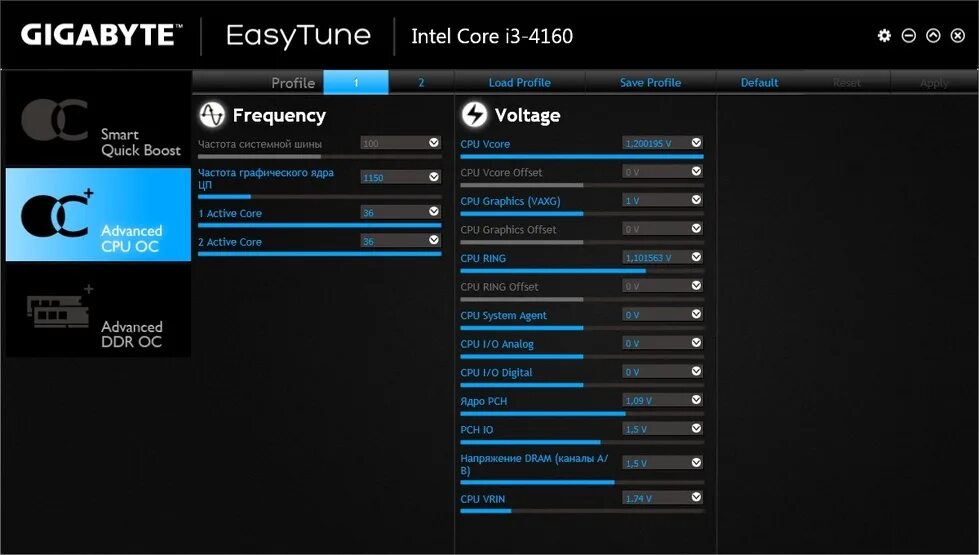Click the CPU RING slider bar
The image size is (979, 555).
[582, 271]
